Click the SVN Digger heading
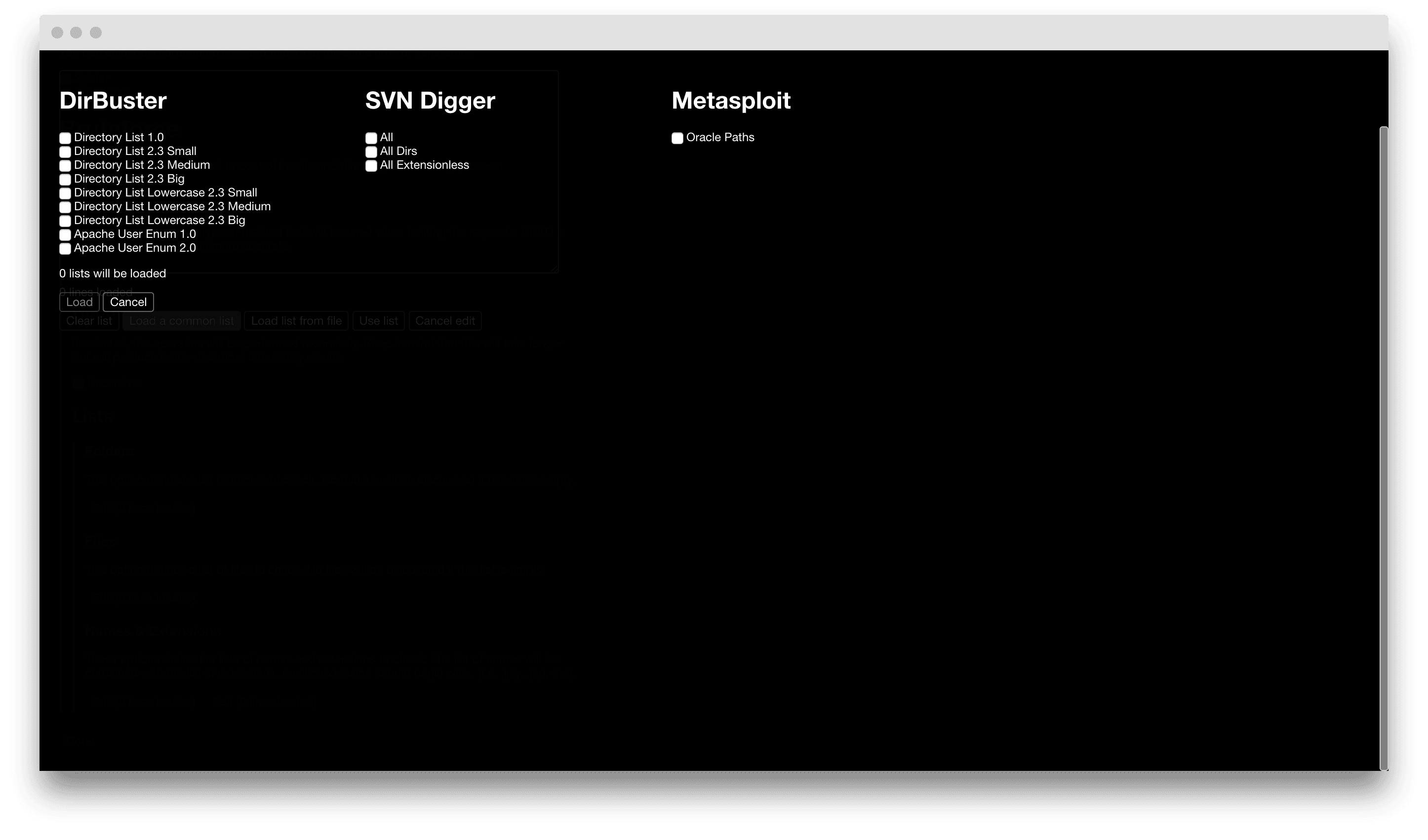 pyautogui.click(x=430, y=101)
